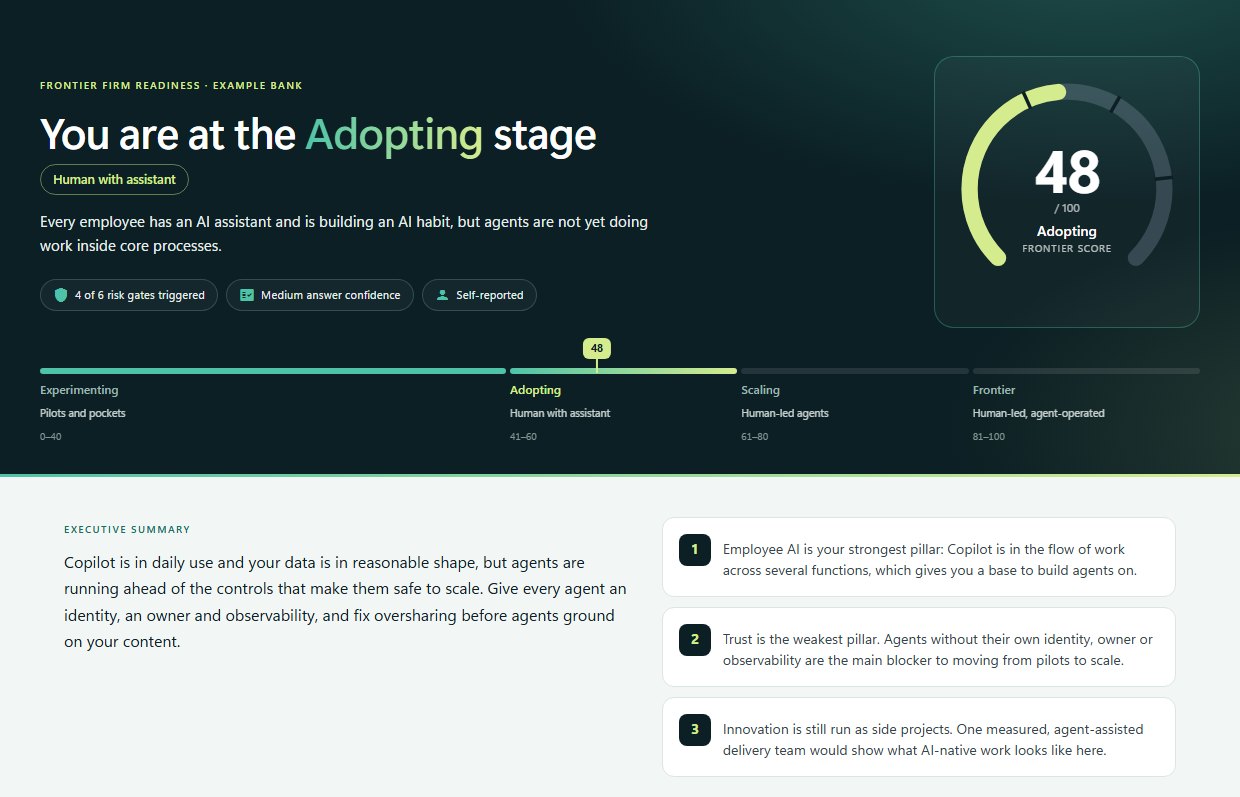
Task: Click the 0–40 range text
Action: pos(51,437)
